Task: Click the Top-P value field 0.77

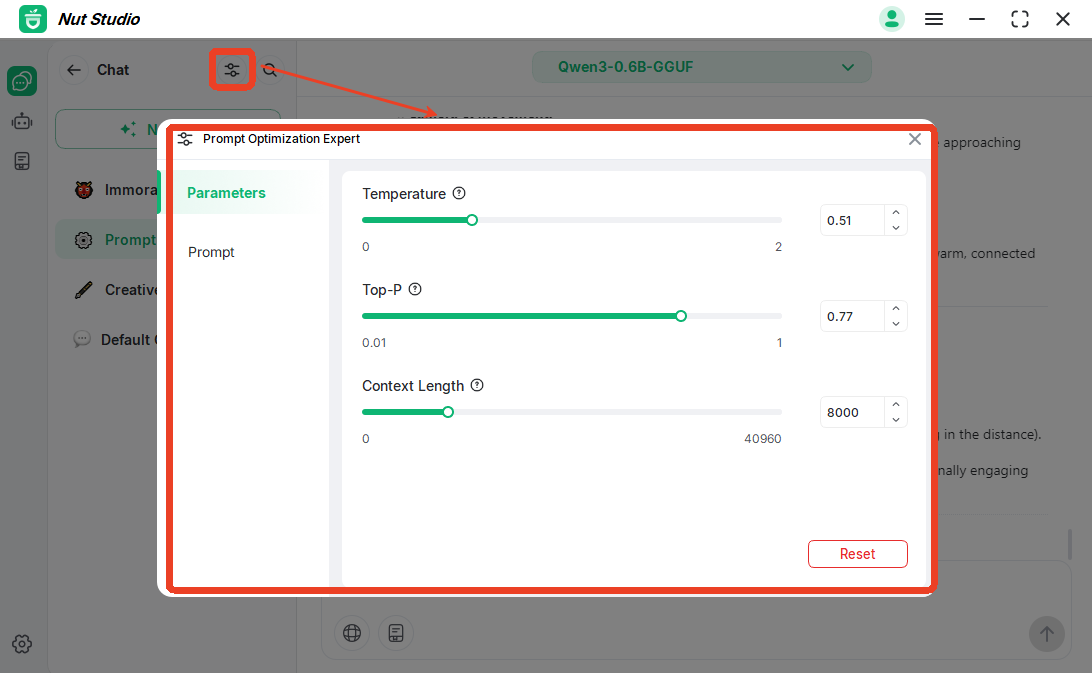Action: [x=852, y=316]
